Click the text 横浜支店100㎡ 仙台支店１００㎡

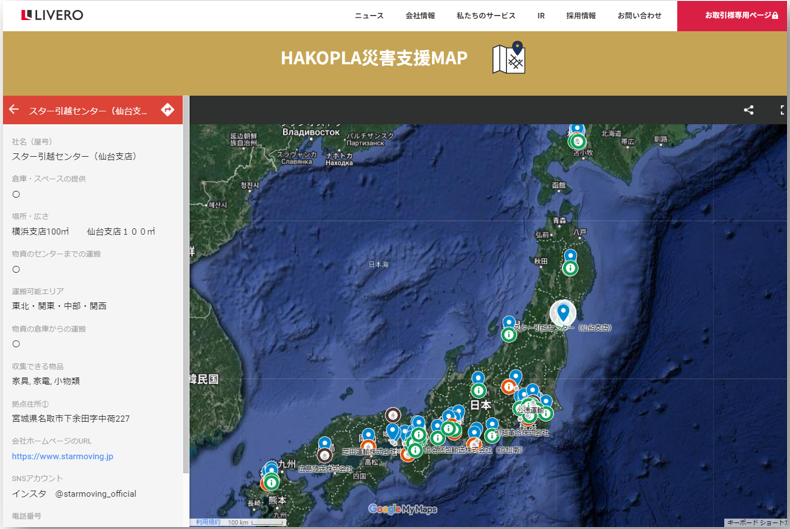coord(84,232)
